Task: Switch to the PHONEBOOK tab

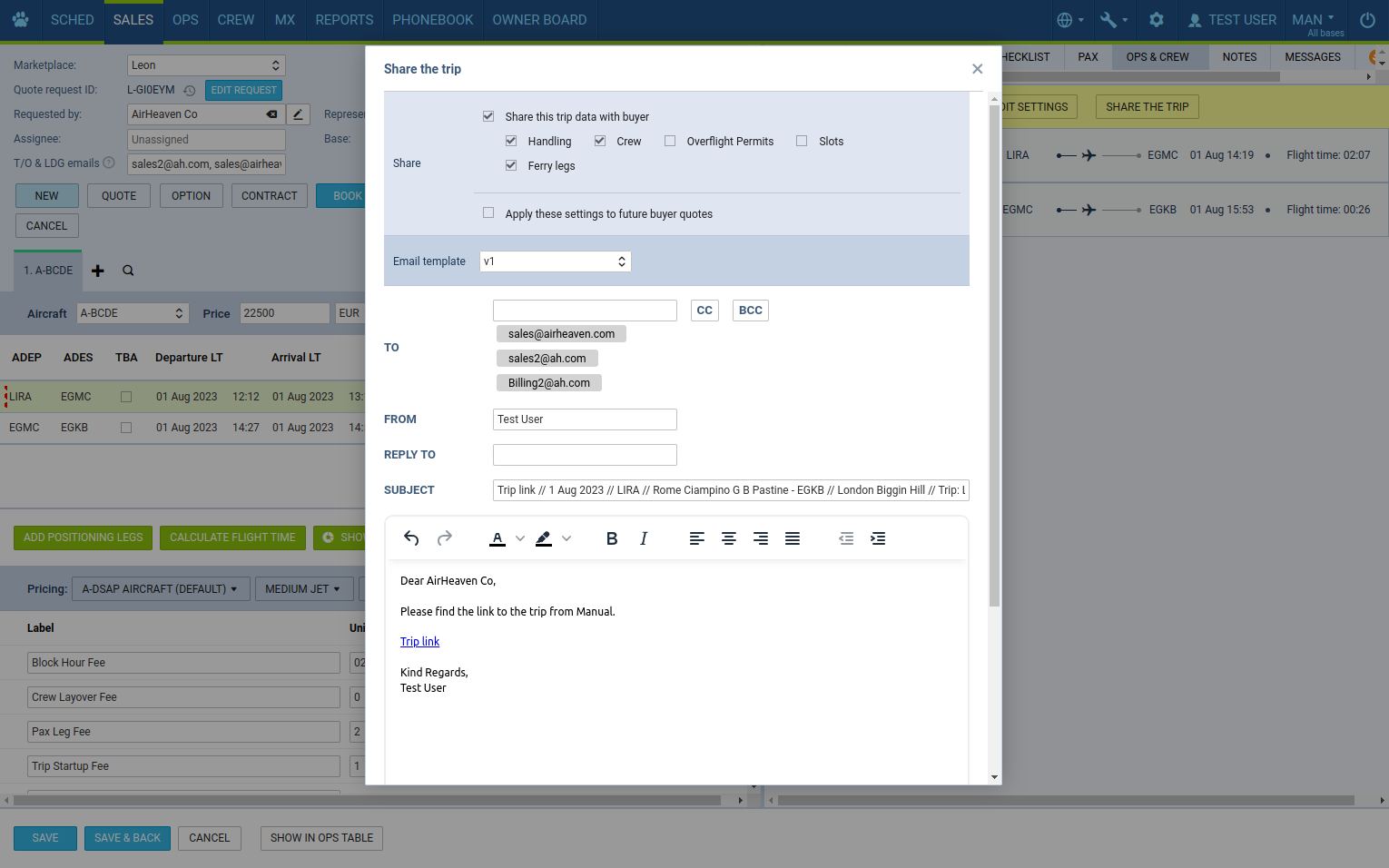Action: click(432, 20)
